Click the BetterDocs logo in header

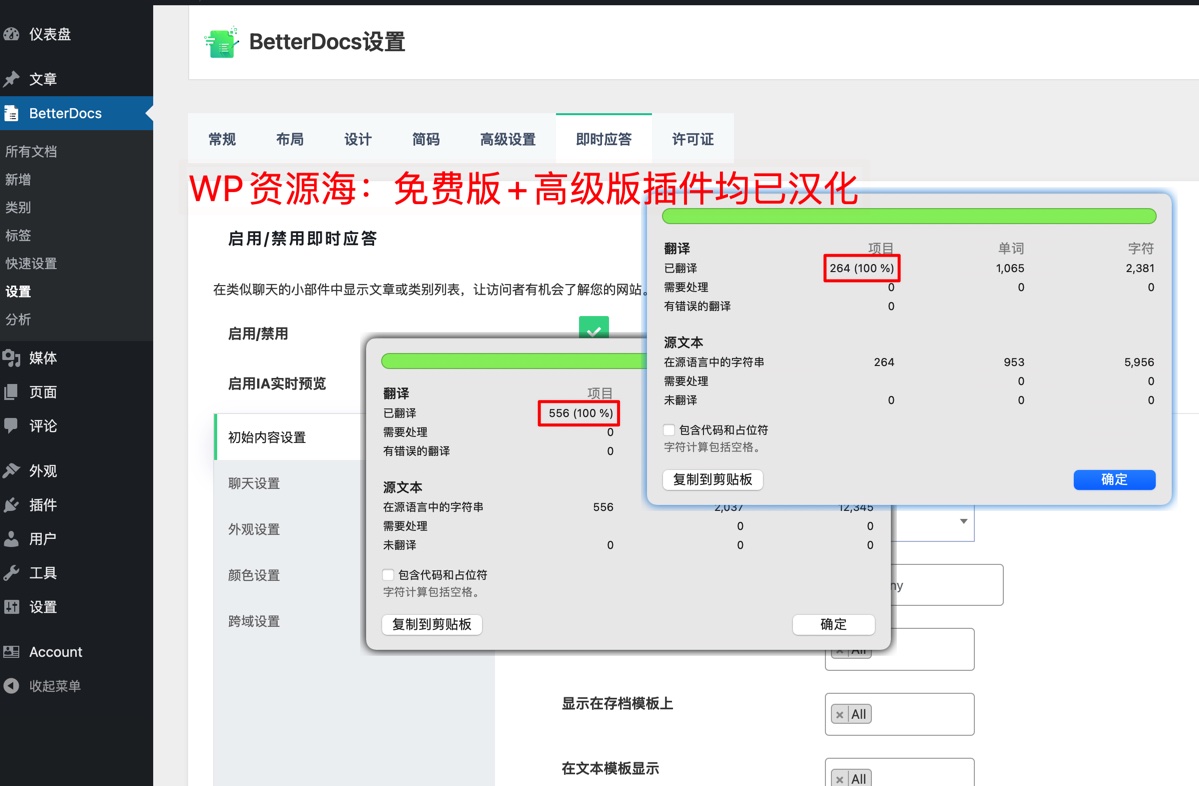(222, 42)
